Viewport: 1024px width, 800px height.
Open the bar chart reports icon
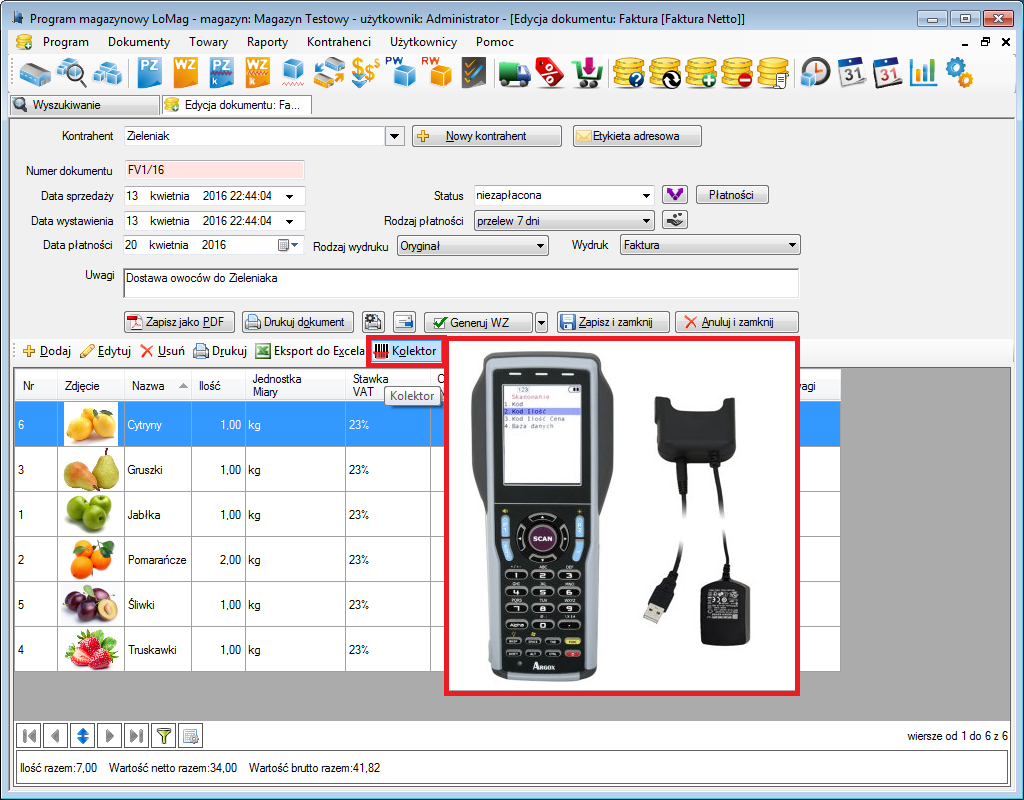pos(922,72)
